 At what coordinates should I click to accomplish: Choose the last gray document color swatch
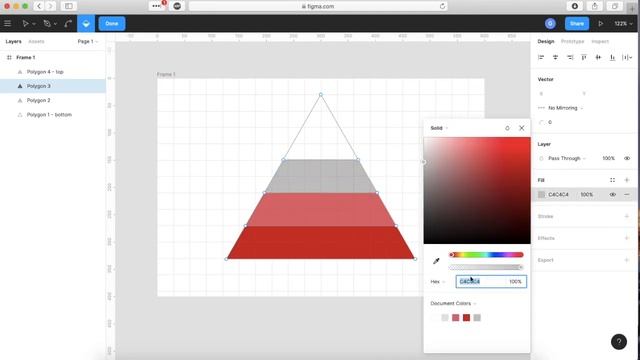[x=477, y=318]
